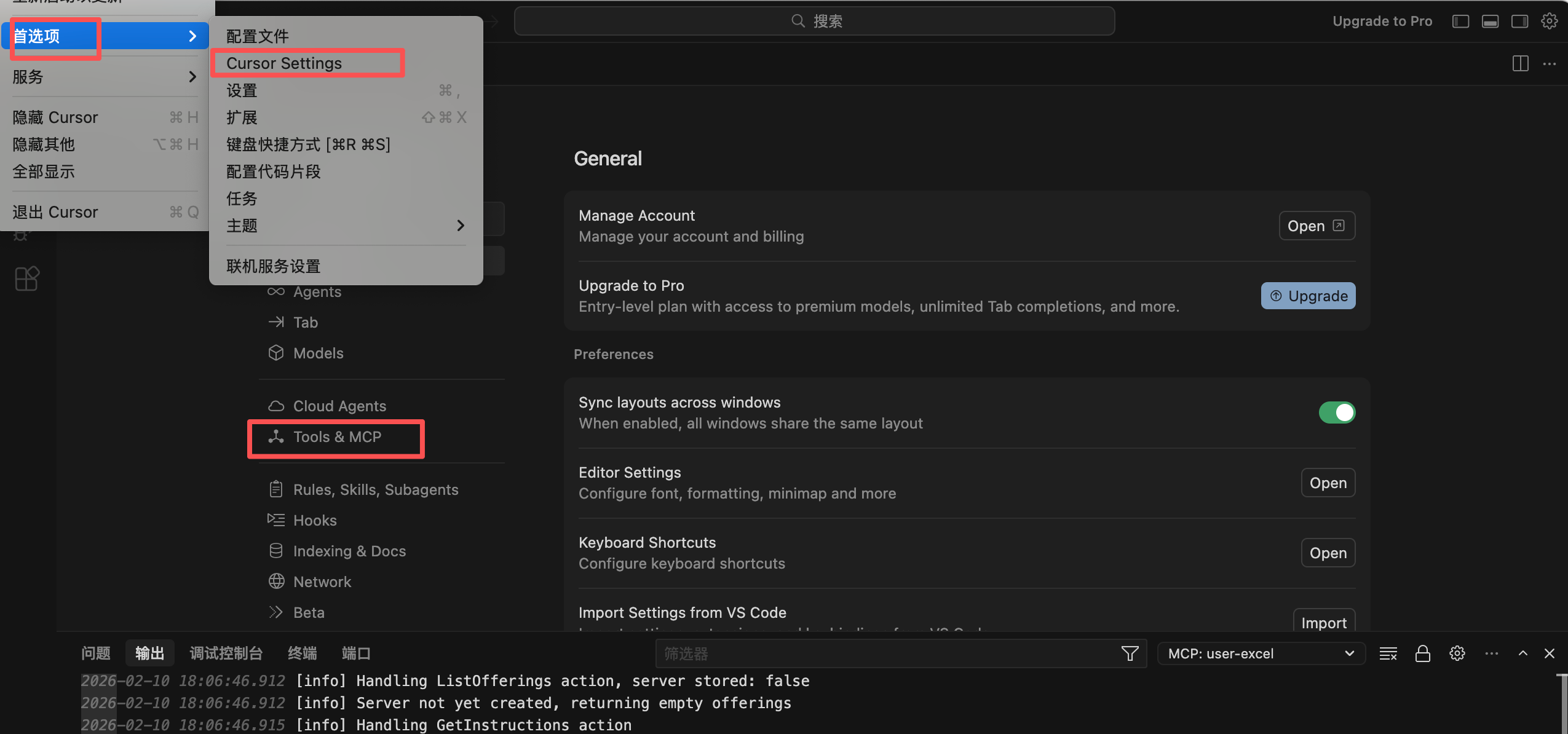Clear output using the clear-list icon
Screen dimensions: 1568x734
1388,653
